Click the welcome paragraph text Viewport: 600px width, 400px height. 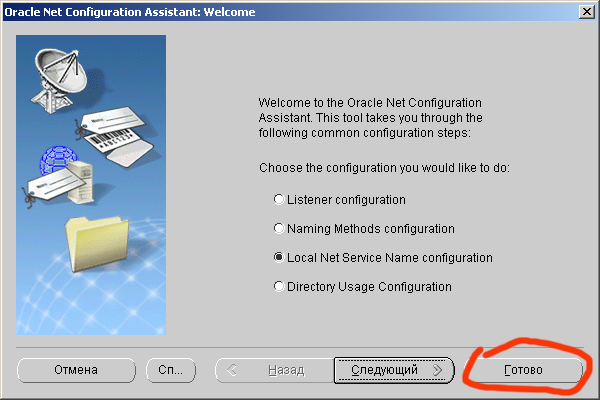(x=370, y=118)
